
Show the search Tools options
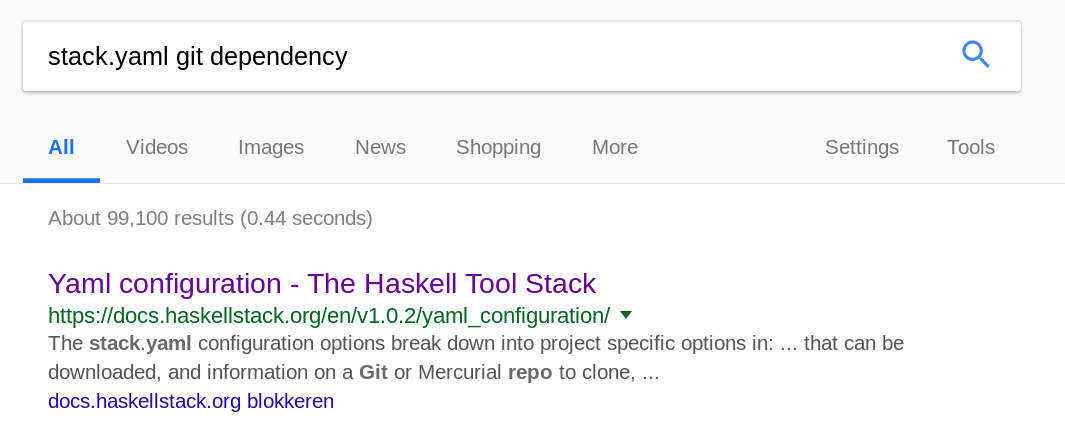tap(971, 147)
